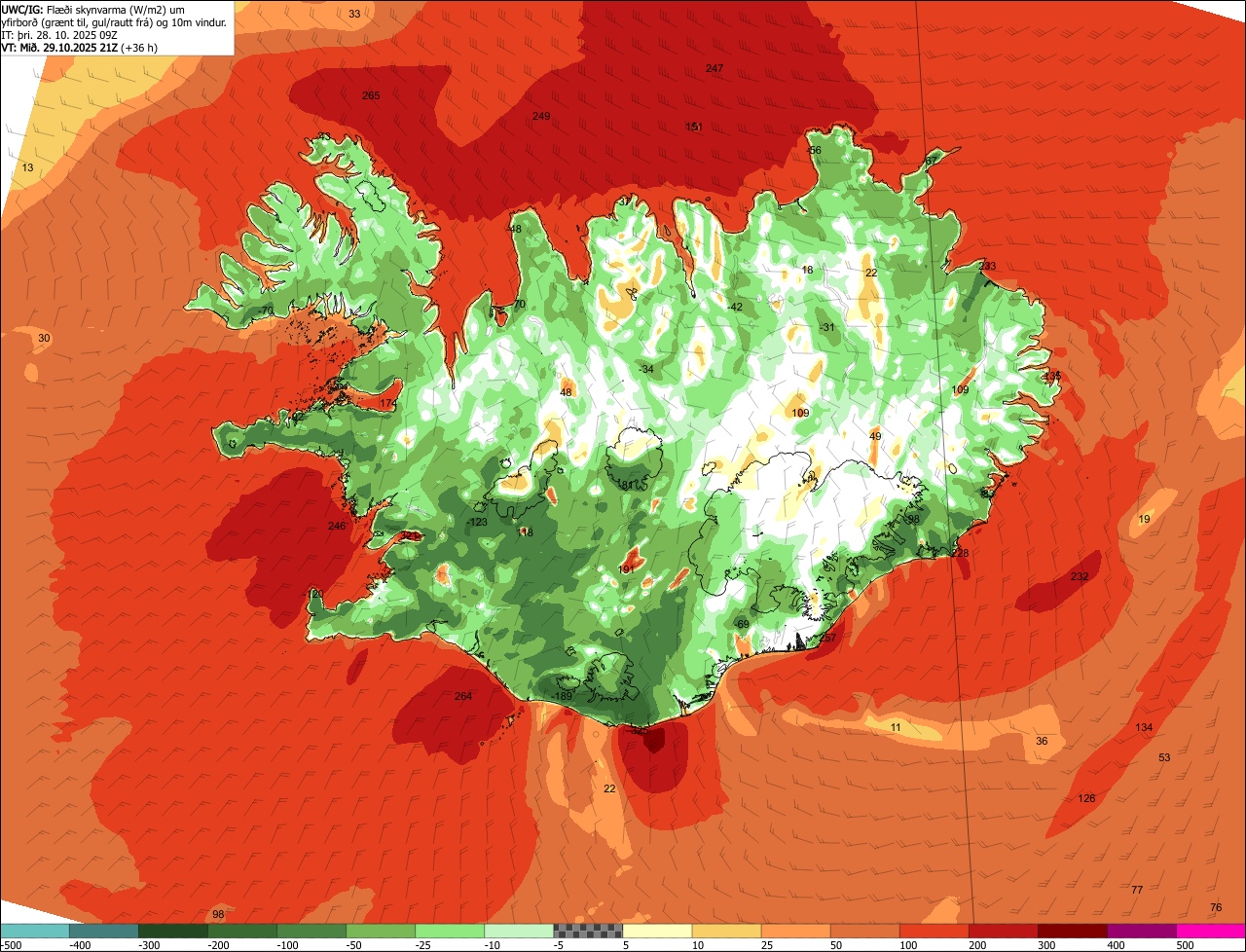Pick the legend swatch between -50 and -25

click(x=380, y=932)
